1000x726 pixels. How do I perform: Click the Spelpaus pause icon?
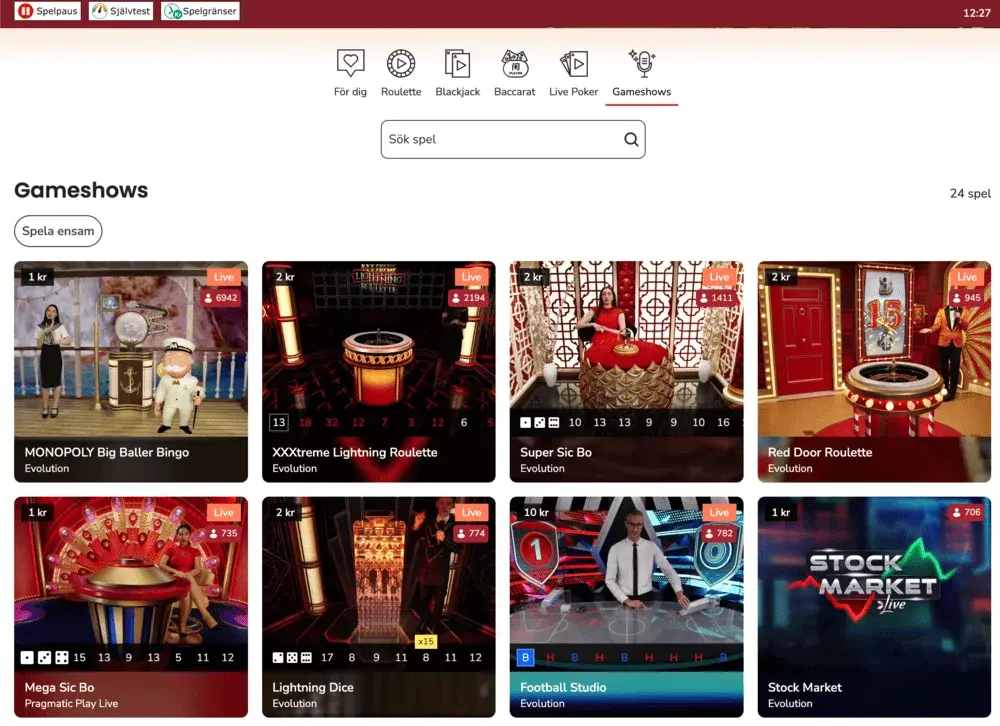[x=25, y=12]
